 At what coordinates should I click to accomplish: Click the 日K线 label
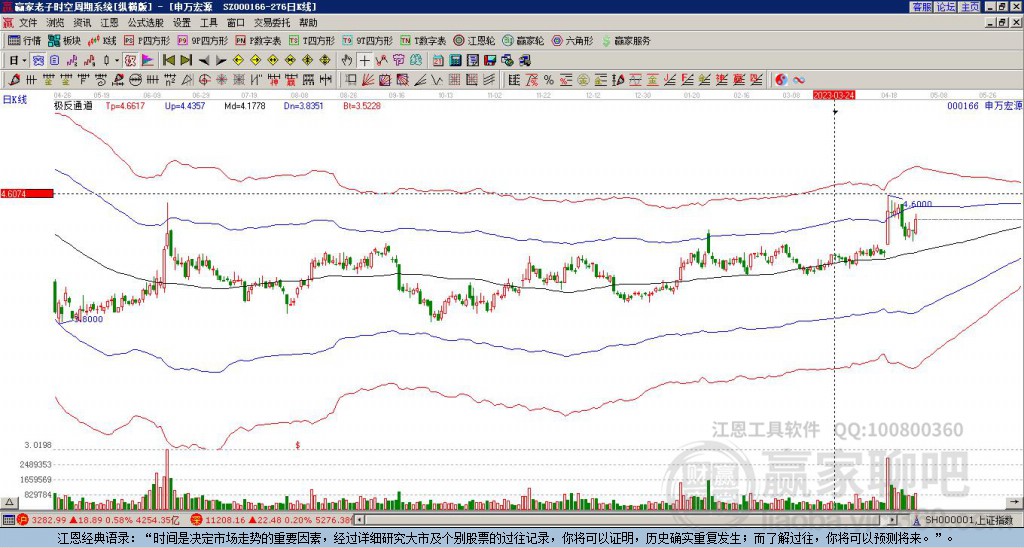(x=14, y=100)
